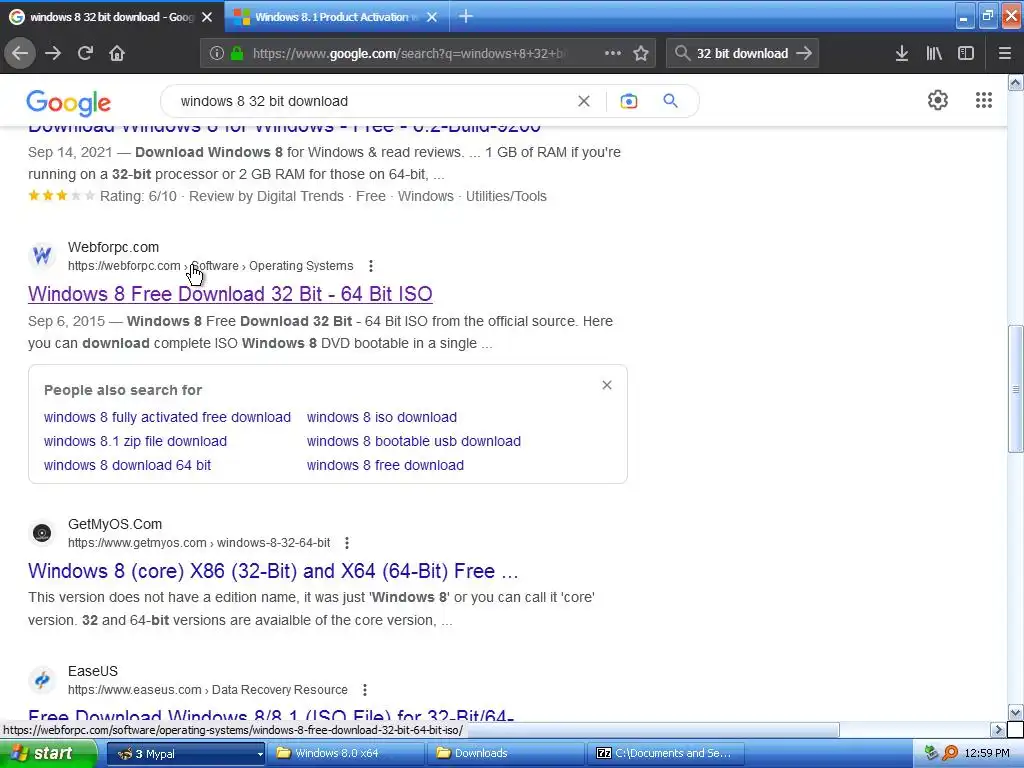The height and width of the screenshot is (768, 1024).
Task: Open the Windows Start menu
Action: (48, 753)
